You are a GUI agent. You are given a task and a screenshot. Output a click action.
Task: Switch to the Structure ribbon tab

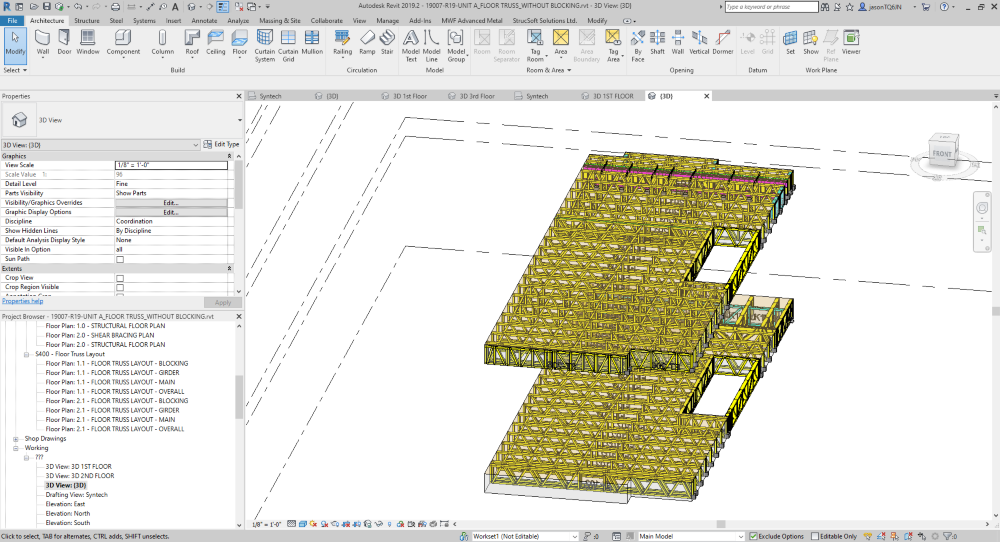[x=87, y=19]
